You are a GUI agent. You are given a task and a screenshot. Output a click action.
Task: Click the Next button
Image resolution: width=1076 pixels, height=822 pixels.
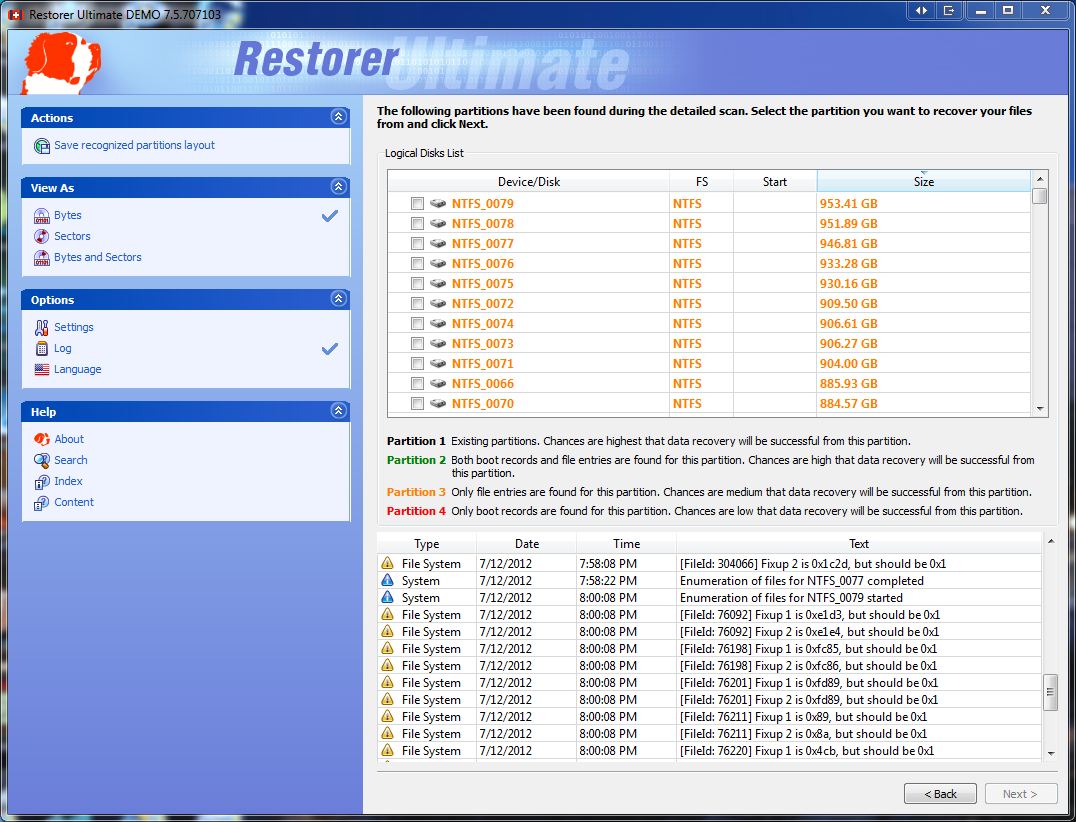1020,793
